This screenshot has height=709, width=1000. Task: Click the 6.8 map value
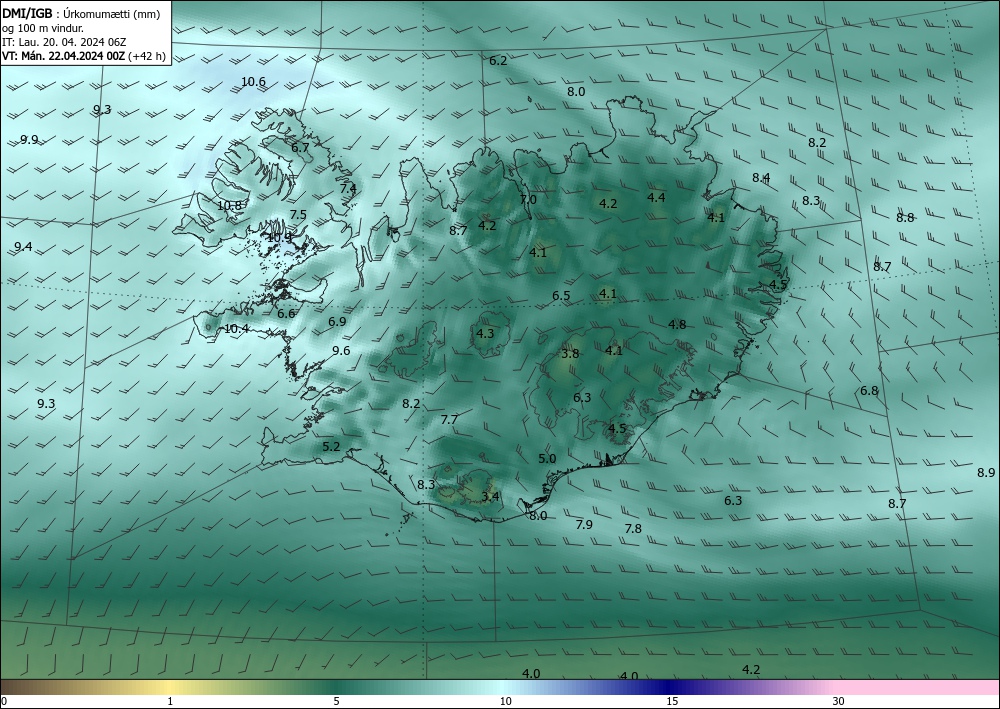click(x=869, y=391)
